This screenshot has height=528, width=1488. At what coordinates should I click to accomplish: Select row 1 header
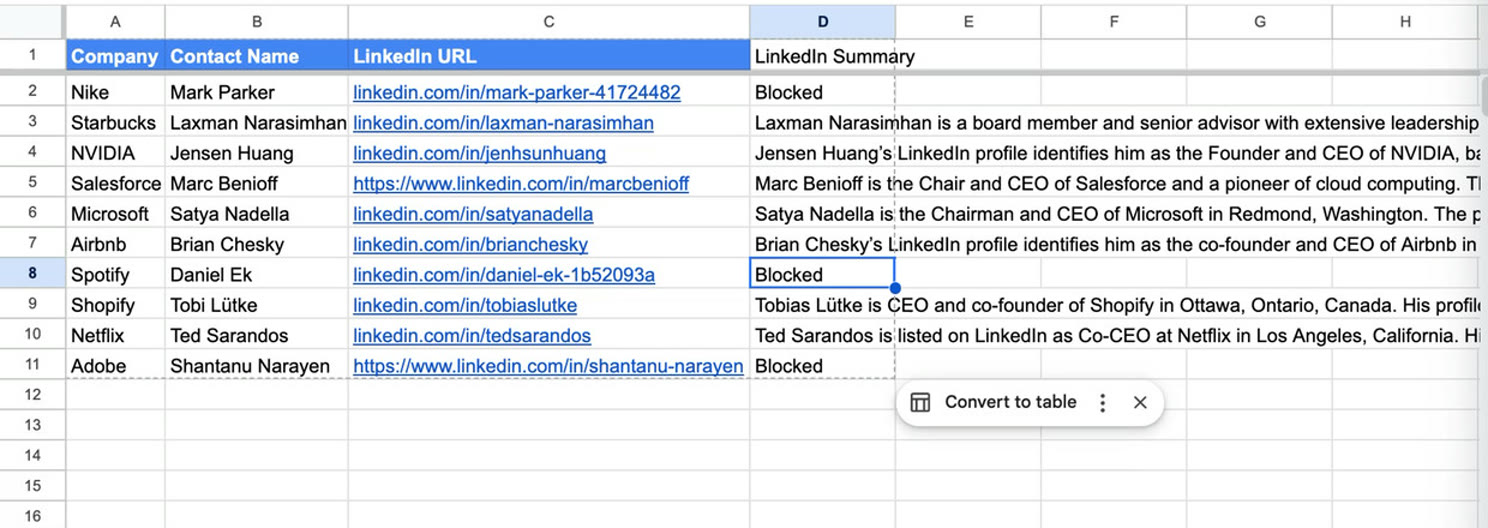33,56
